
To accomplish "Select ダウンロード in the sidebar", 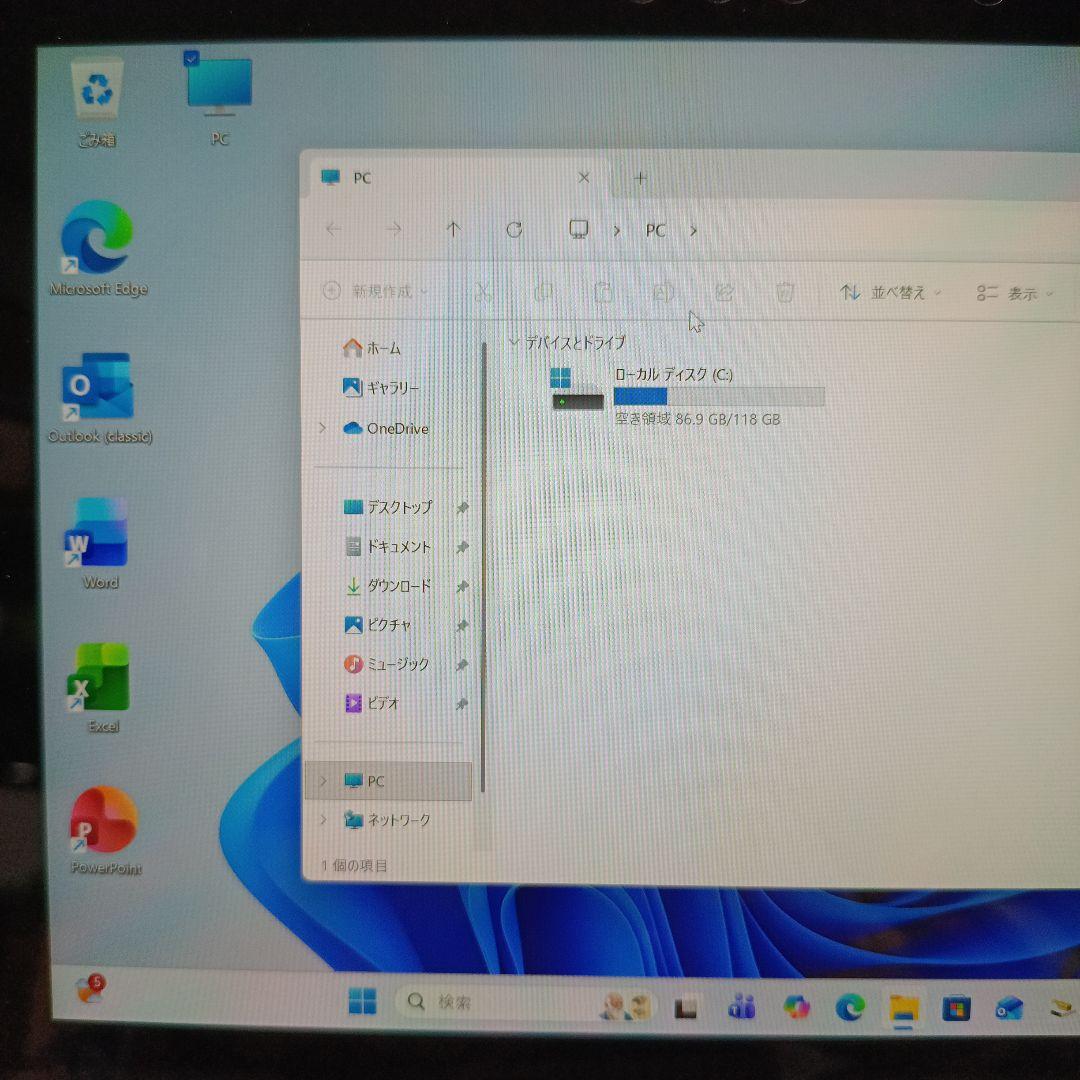I will [x=398, y=586].
